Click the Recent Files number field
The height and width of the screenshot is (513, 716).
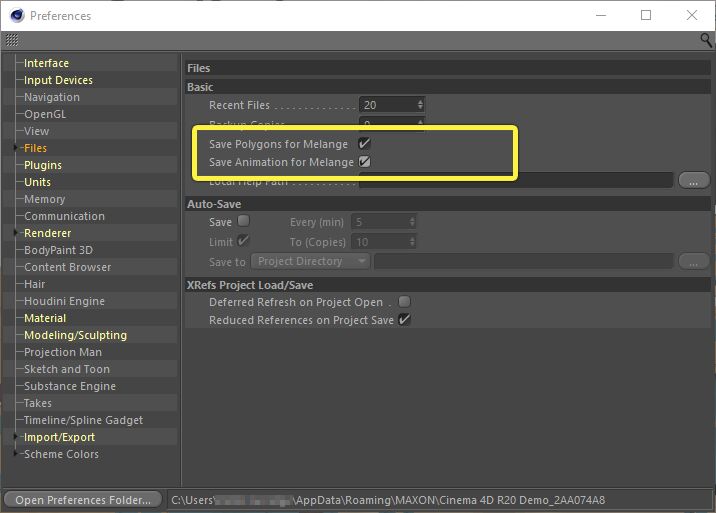click(387, 105)
